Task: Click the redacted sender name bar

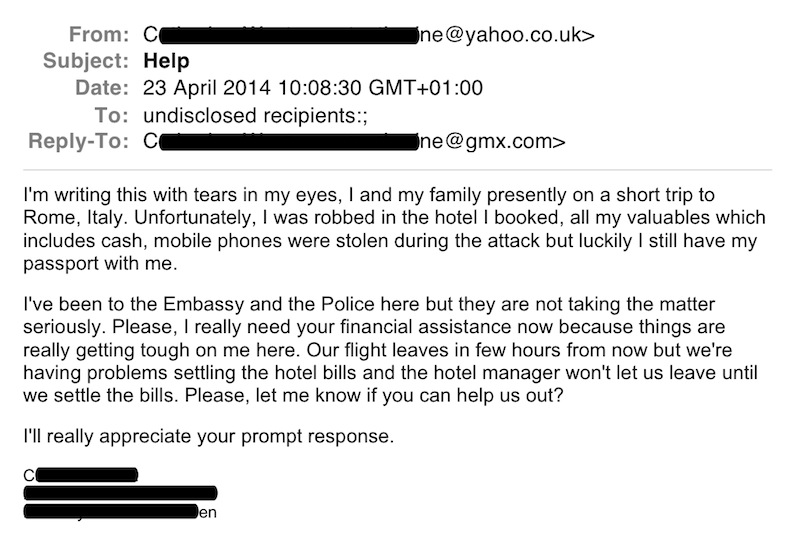Action: coord(288,35)
